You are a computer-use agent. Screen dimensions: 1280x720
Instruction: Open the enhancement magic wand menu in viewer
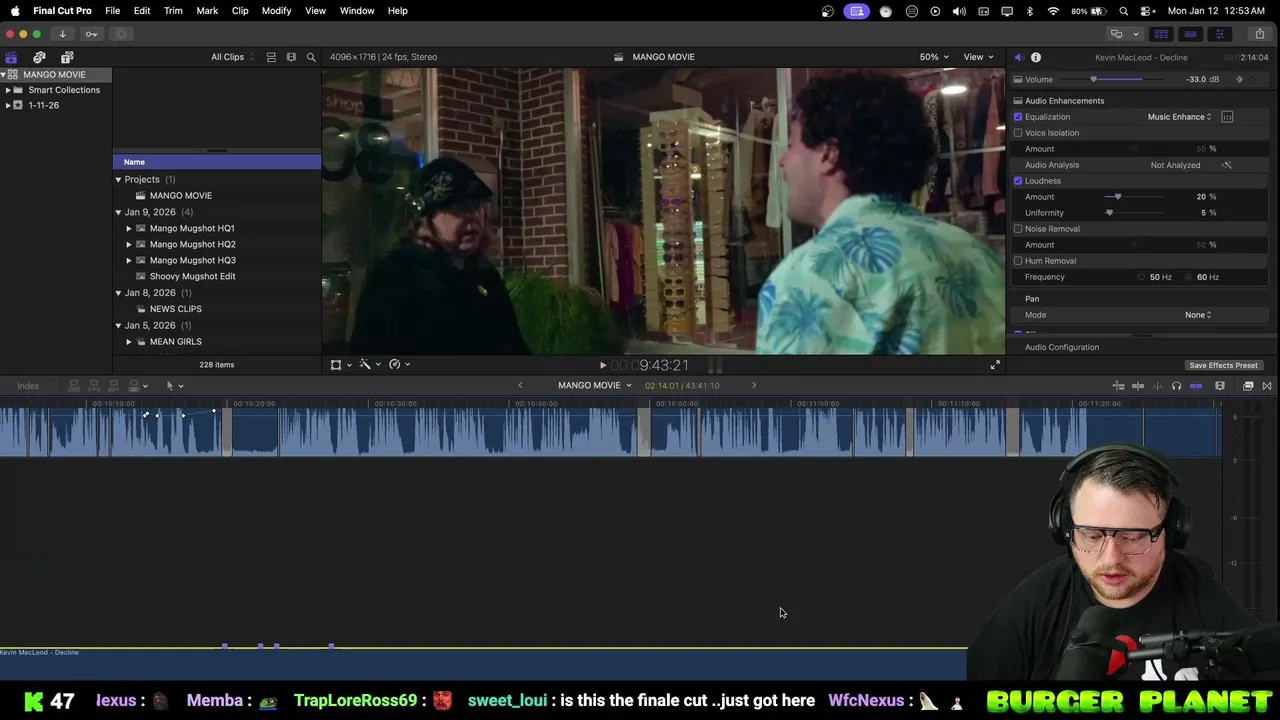tap(369, 365)
